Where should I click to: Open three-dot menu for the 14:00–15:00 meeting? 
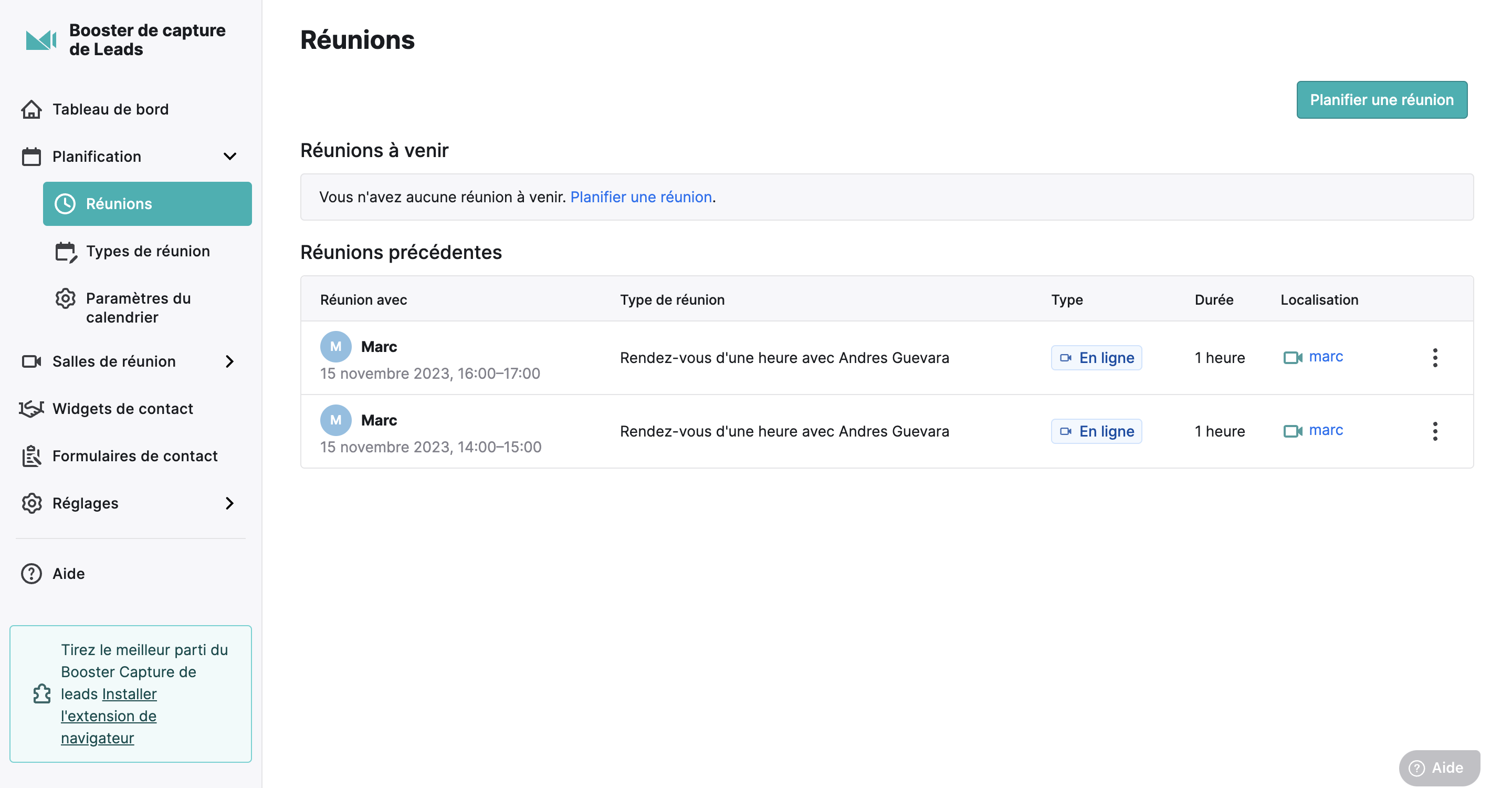[1435, 431]
